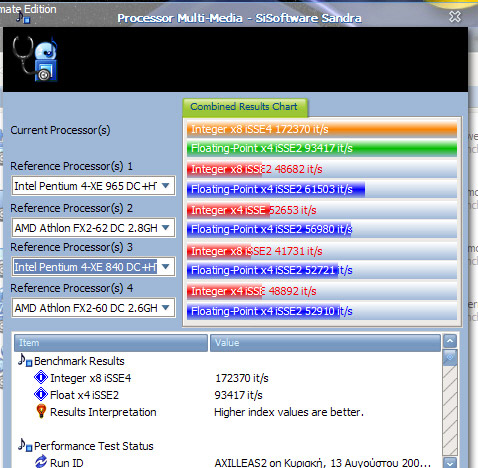This screenshot has height=468, width=478.
Task: Click the Reference Processor(s) 3 label
Action: pyautogui.click(x=71, y=247)
